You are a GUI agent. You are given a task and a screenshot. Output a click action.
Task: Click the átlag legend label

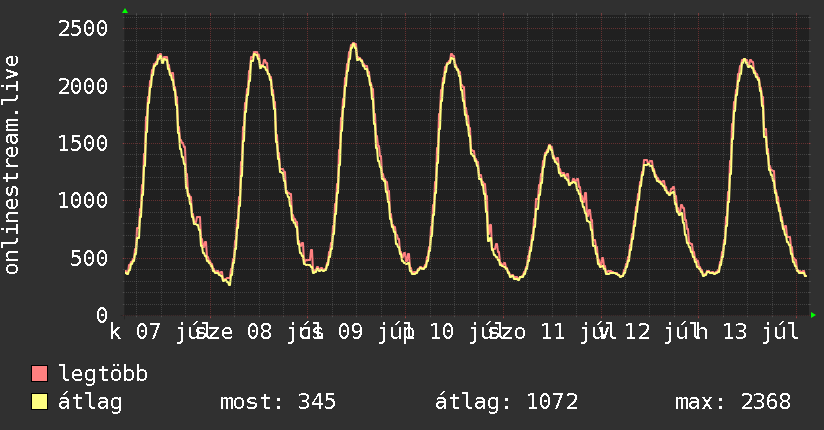pos(90,402)
